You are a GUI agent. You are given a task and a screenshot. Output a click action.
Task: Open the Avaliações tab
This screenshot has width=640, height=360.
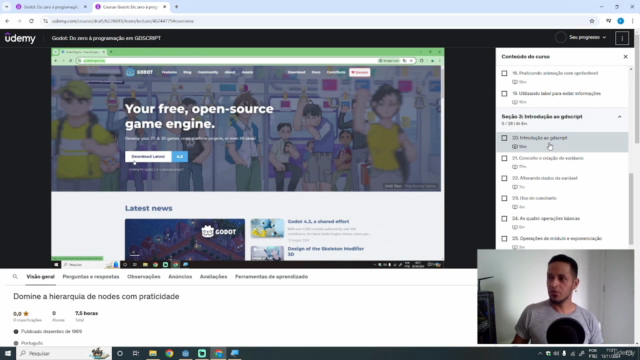213,277
